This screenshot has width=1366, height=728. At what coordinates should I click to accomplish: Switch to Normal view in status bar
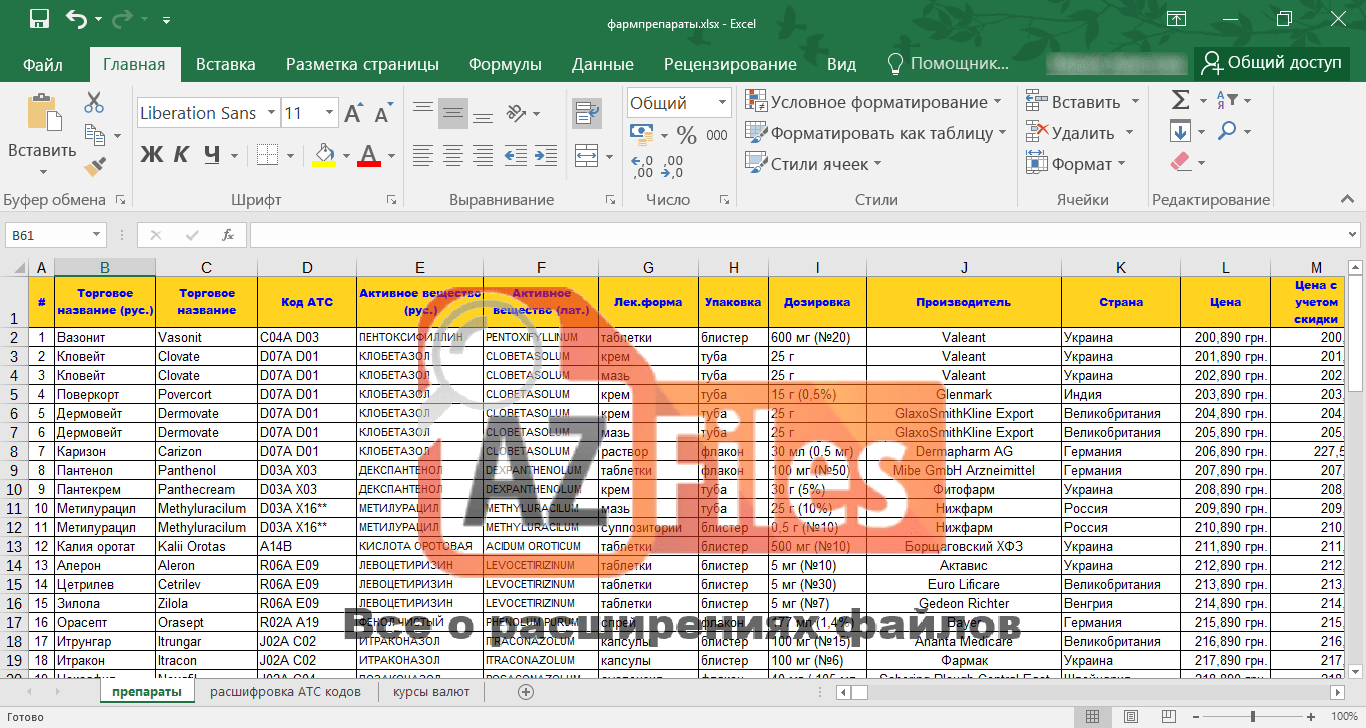point(1092,717)
